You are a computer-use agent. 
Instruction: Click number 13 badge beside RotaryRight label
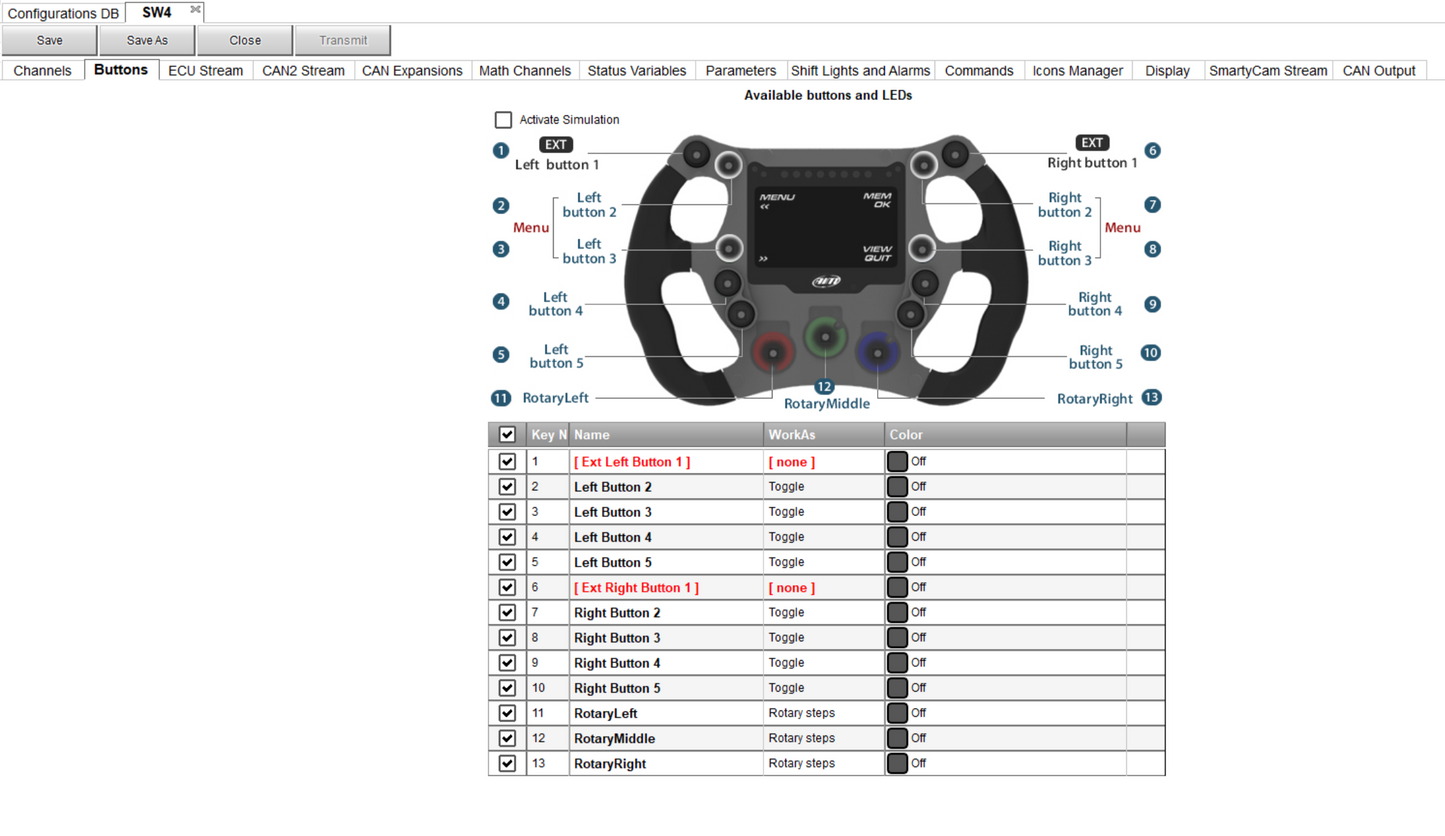coord(1152,398)
